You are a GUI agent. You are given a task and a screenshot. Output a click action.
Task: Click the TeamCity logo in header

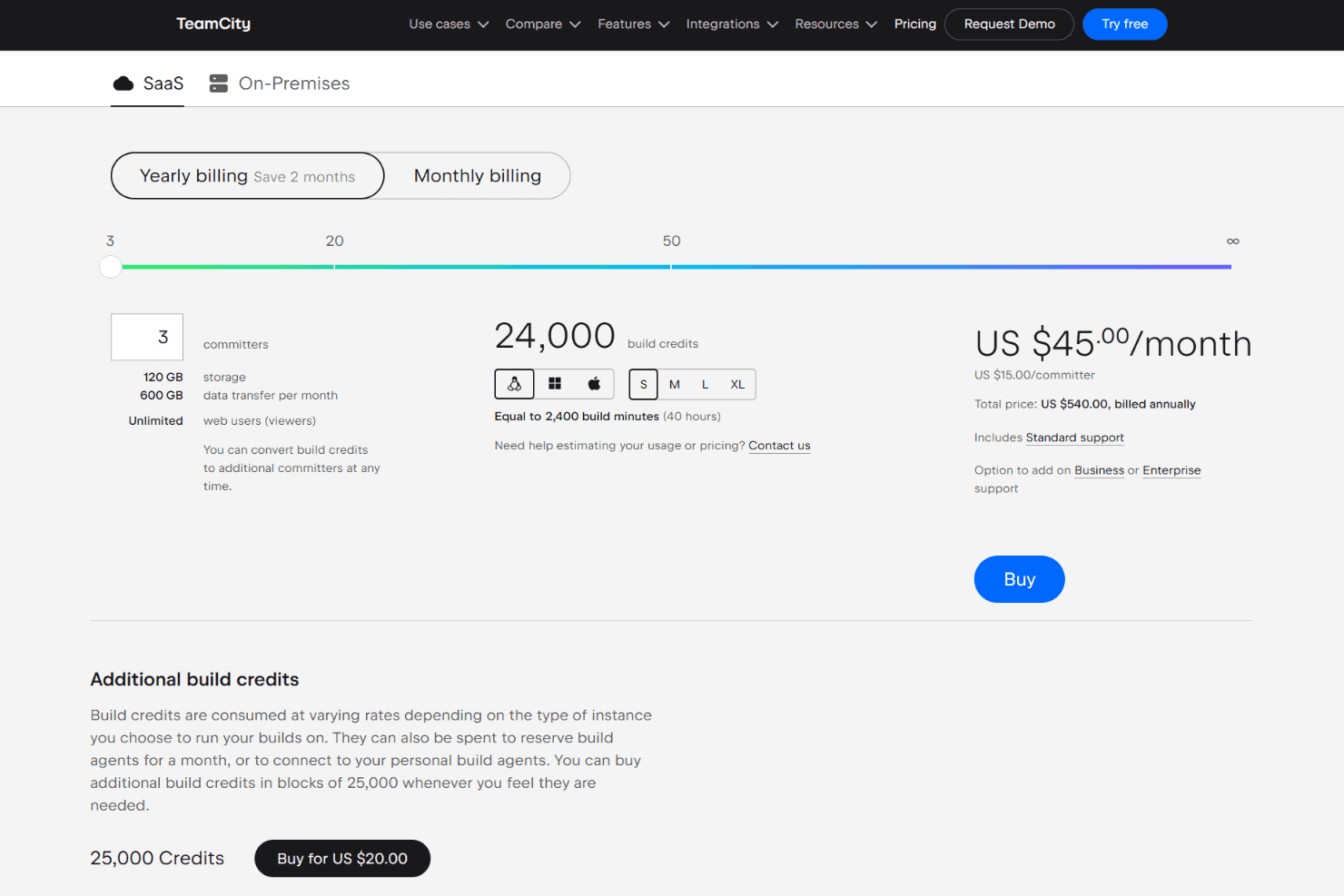(x=213, y=24)
